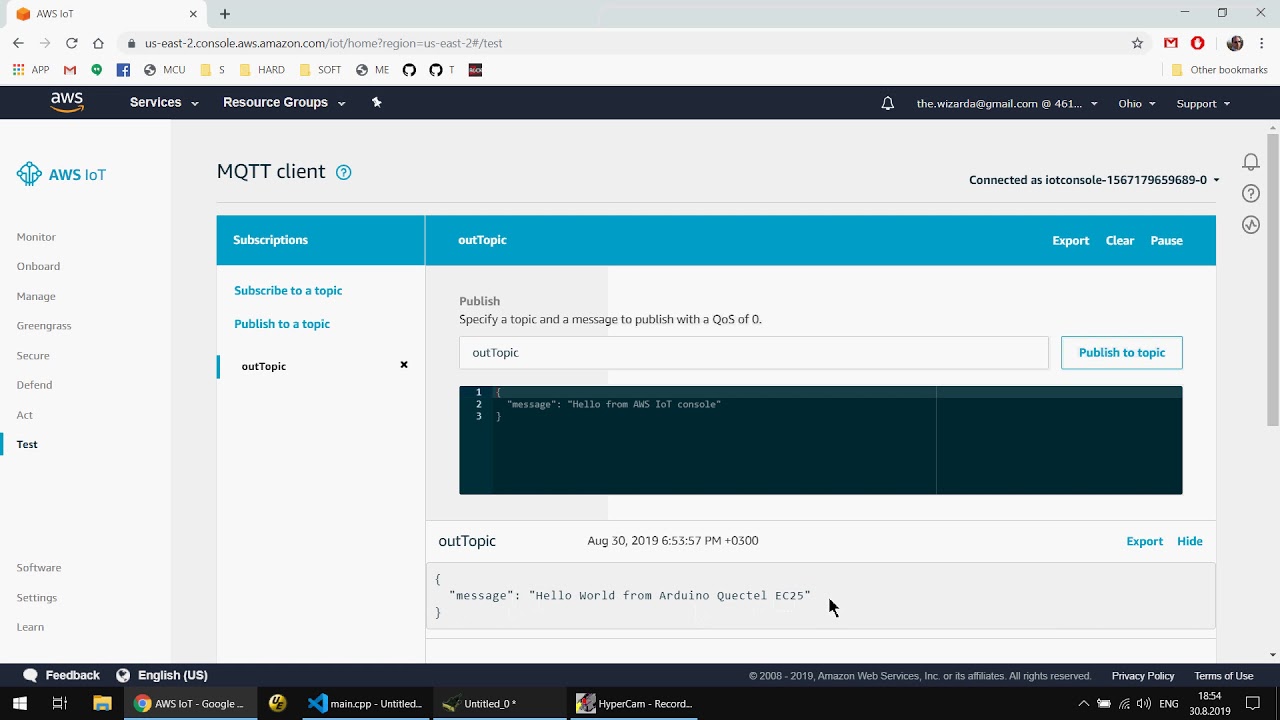Open the Privacy Policy link
The width and height of the screenshot is (1280, 720).
coord(1143,676)
